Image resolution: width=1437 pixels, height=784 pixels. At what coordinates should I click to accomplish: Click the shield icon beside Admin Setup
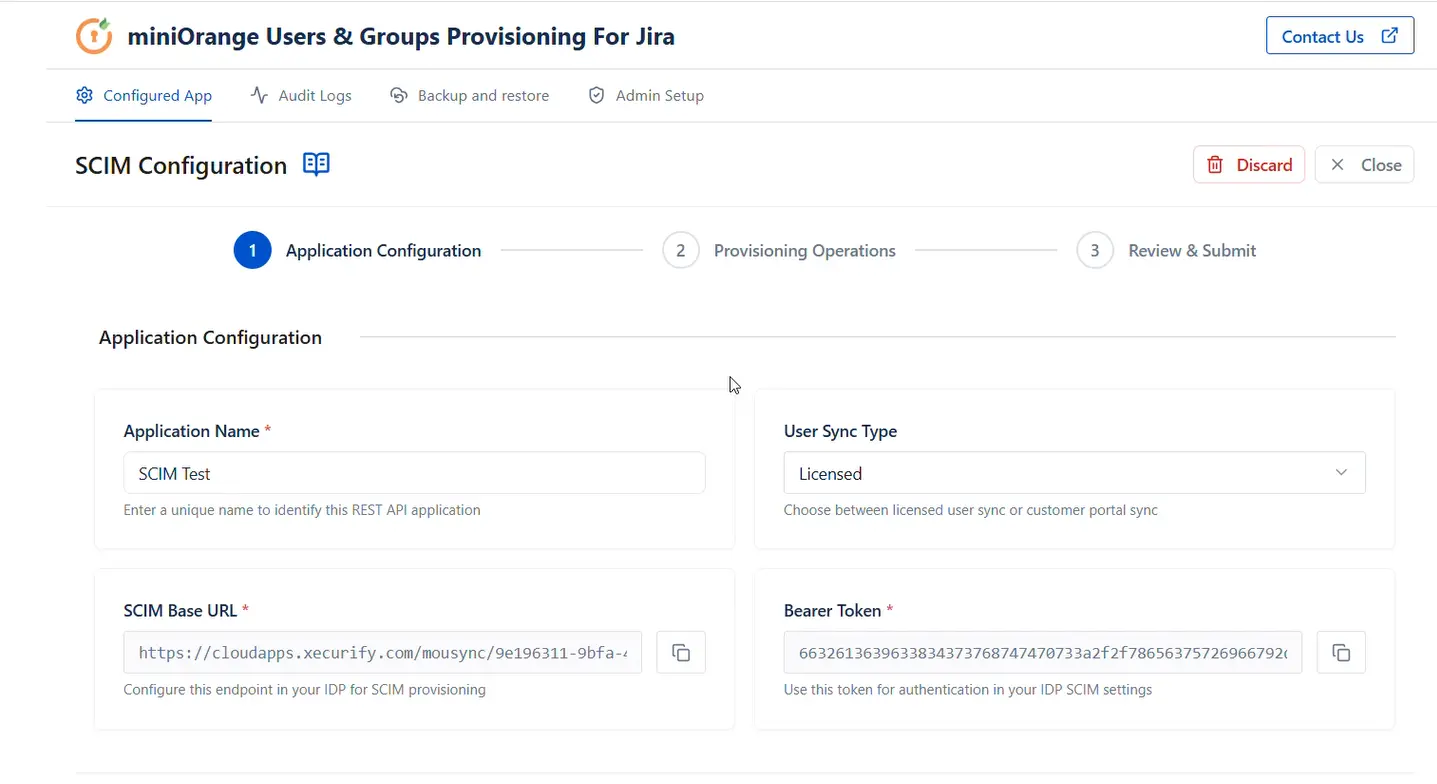pyautogui.click(x=597, y=95)
